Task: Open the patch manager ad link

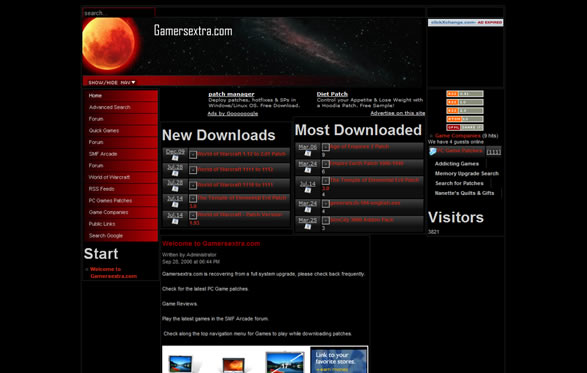Action: pyautogui.click(x=231, y=94)
